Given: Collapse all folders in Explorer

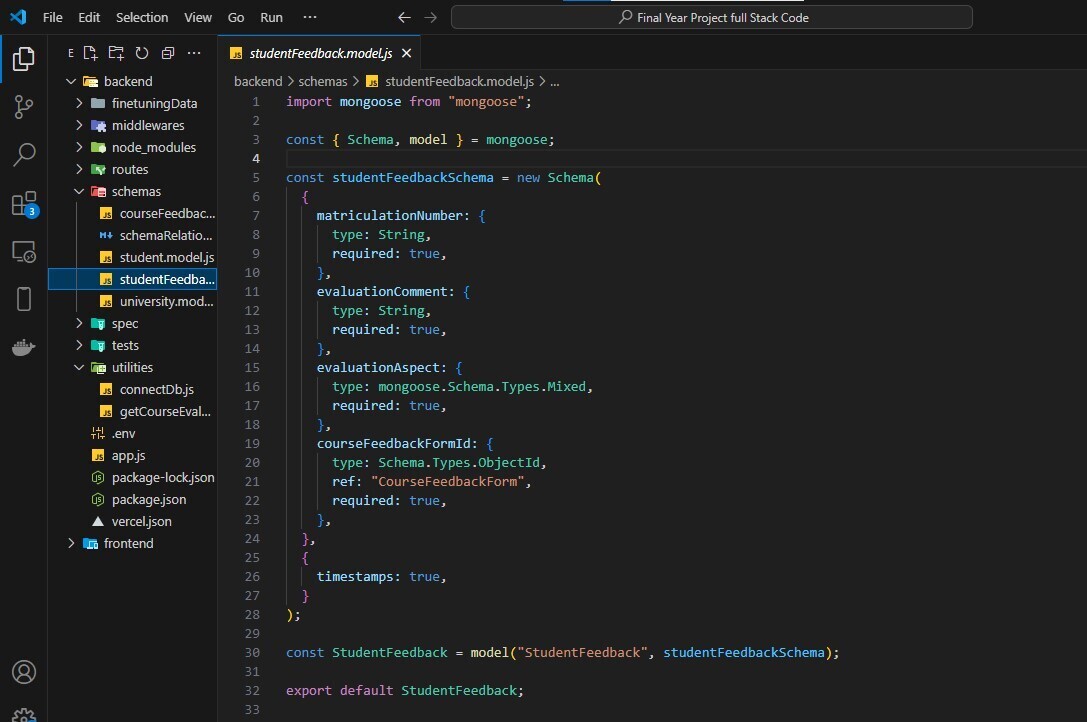Looking at the screenshot, I should [168, 53].
